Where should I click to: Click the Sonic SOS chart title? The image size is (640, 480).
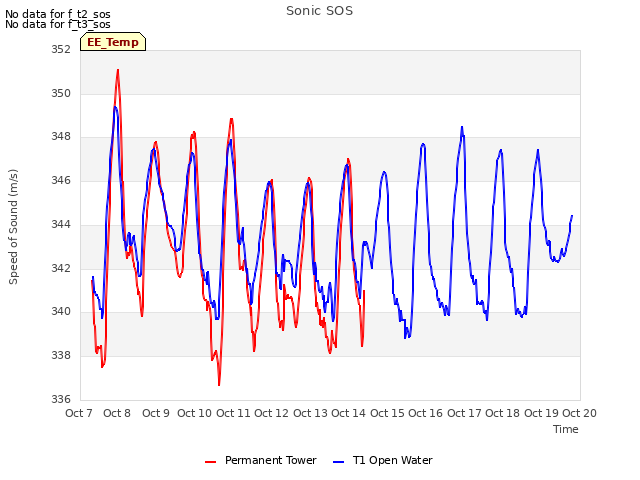(320, 11)
